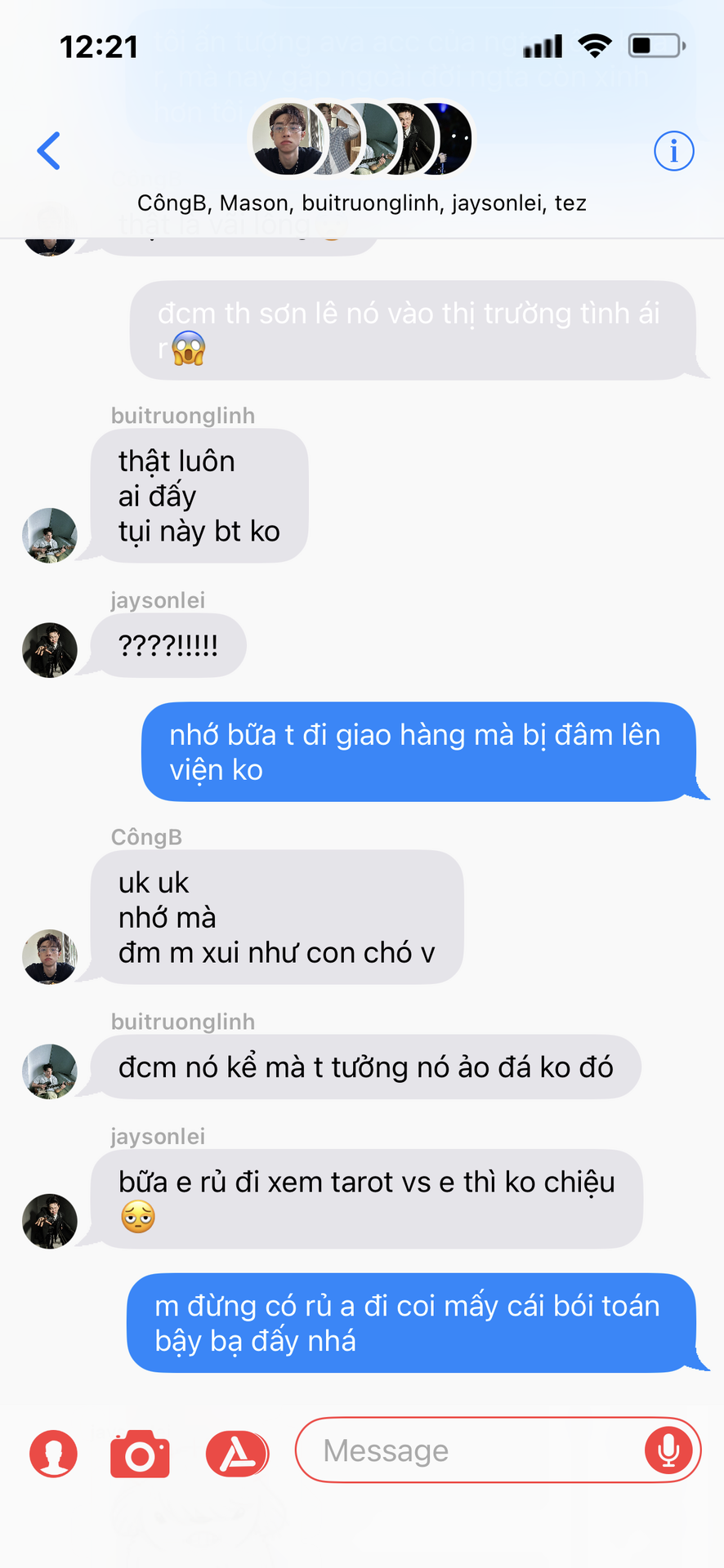The height and width of the screenshot is (1568, 724).
Task: Select the 'uk uk nhớ mà' bubble
Action: (x=277, y=917)
